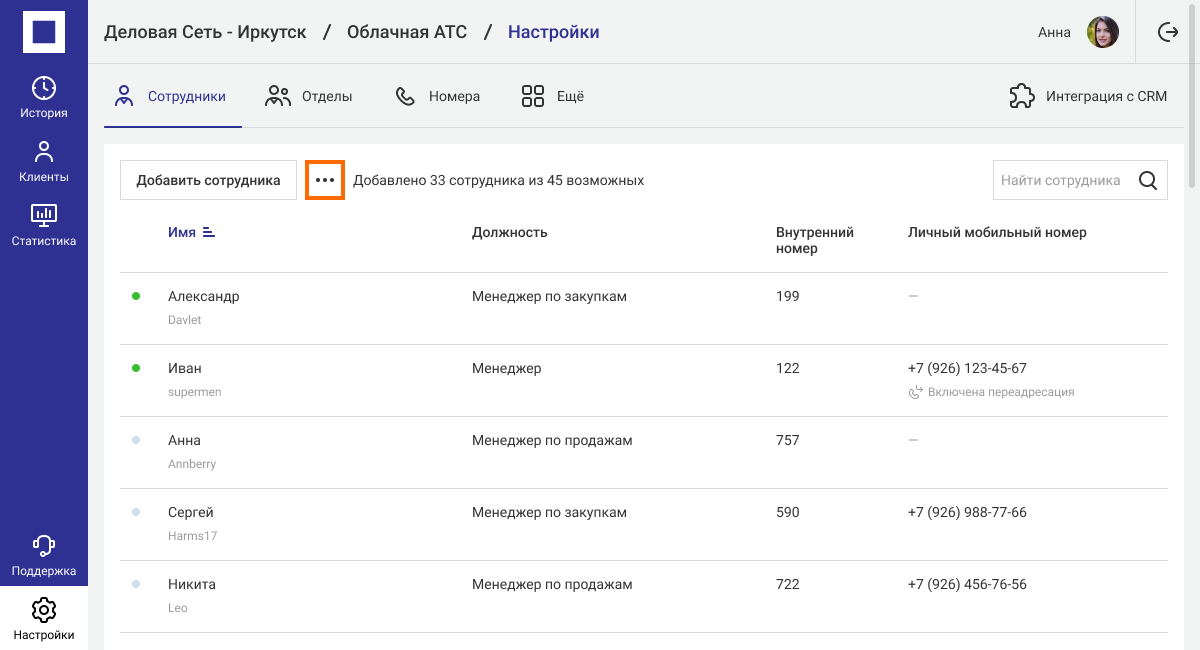
Task: Click the Найти сотрудника search field
Action: tap(1061, 181)
